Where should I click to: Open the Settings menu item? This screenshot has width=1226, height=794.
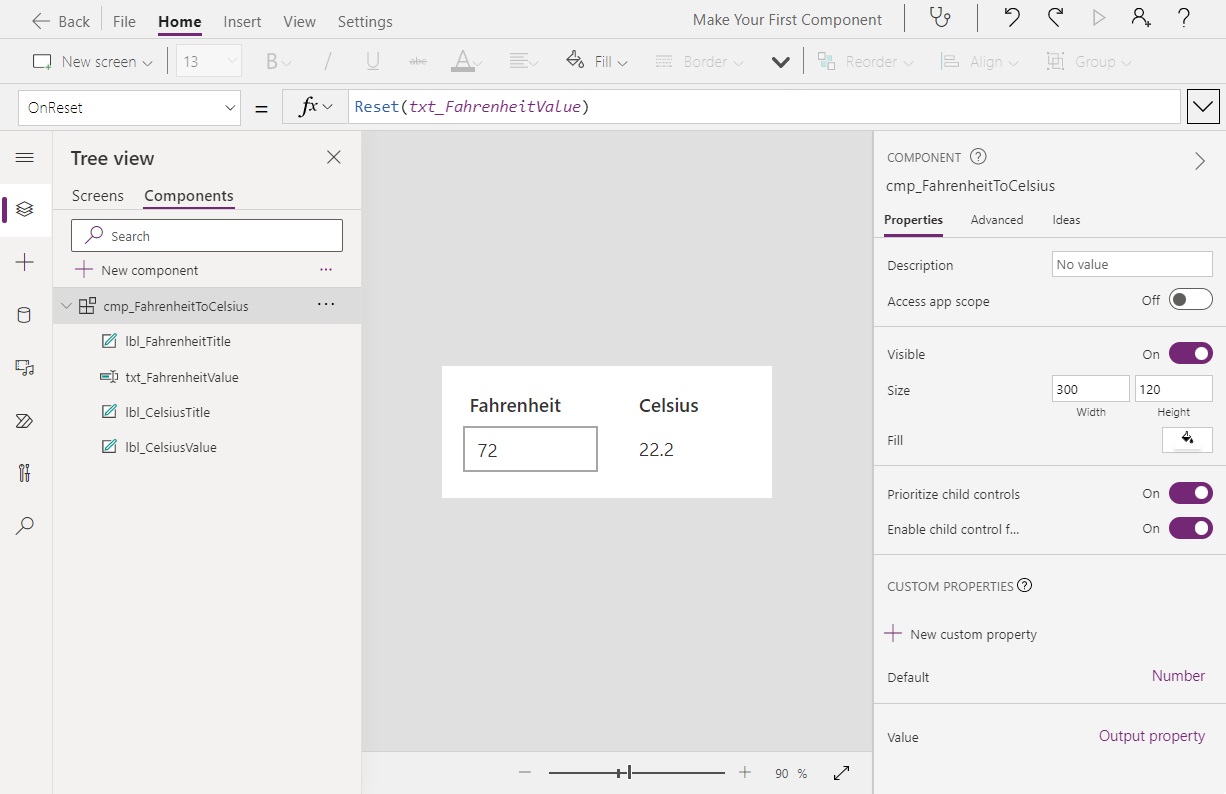[x=364, y=21]
